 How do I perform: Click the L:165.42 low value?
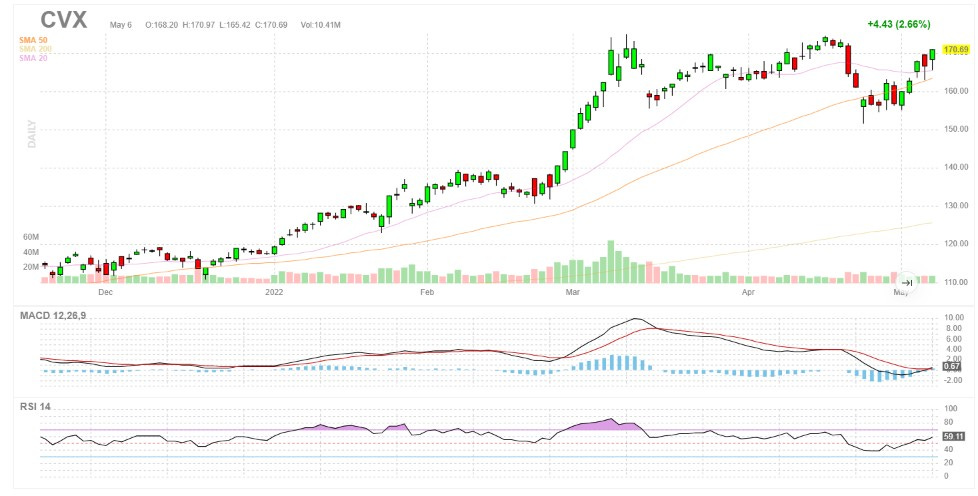234,25
